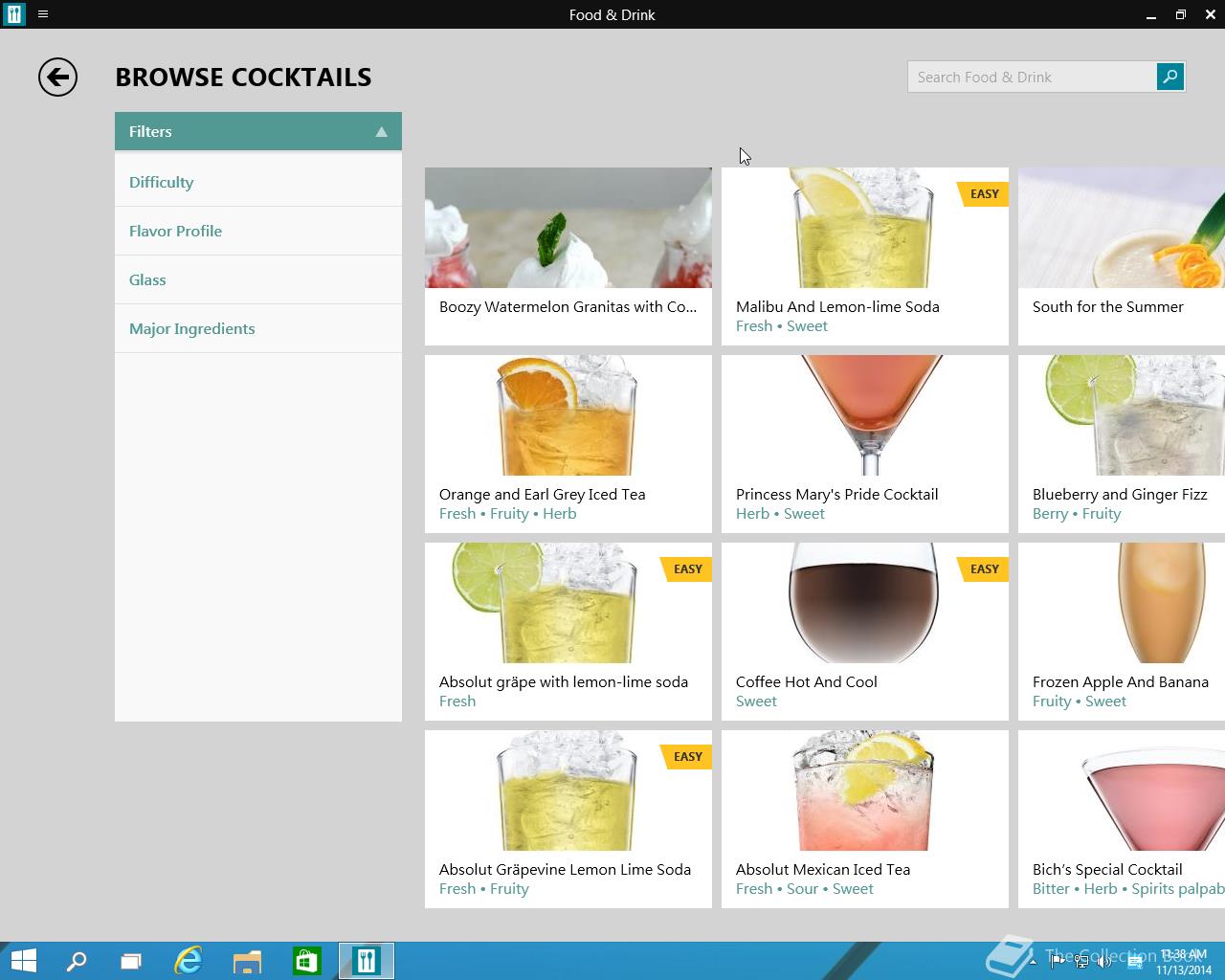This screenshot has width=1225, height=980.
Task: Switch to Food & Drink taskbar icon
Action: coord(366,960)
